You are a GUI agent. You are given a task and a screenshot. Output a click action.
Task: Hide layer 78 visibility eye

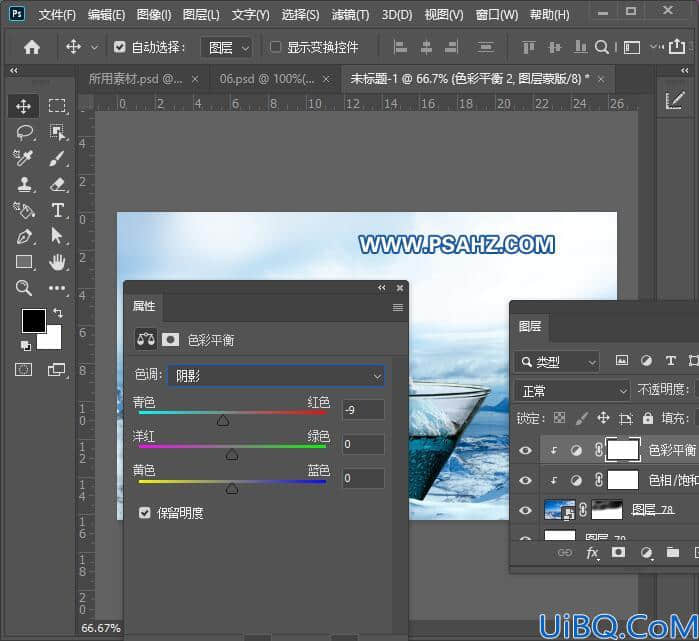[x=525, y=510]
